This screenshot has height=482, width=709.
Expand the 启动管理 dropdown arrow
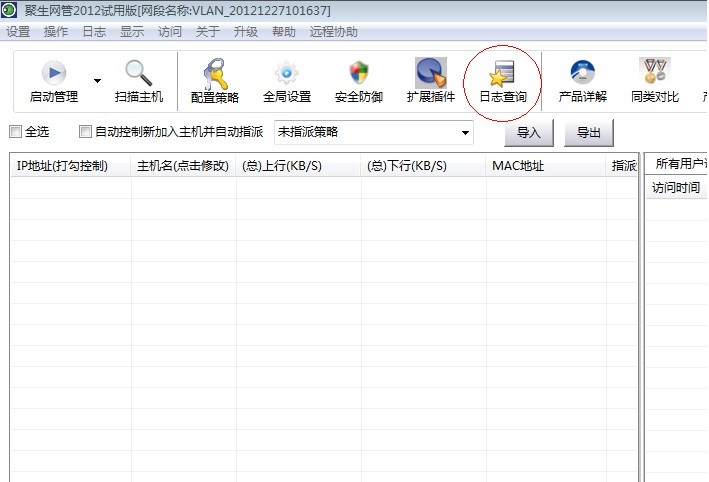pyautogui.click(x=97, y=81)
